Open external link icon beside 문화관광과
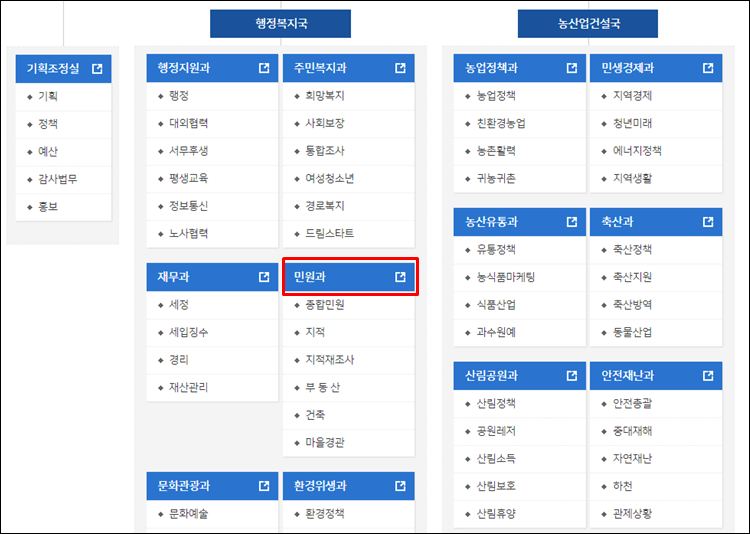The height and width of the screenshot is (534, 750). [x=264, y=486]
